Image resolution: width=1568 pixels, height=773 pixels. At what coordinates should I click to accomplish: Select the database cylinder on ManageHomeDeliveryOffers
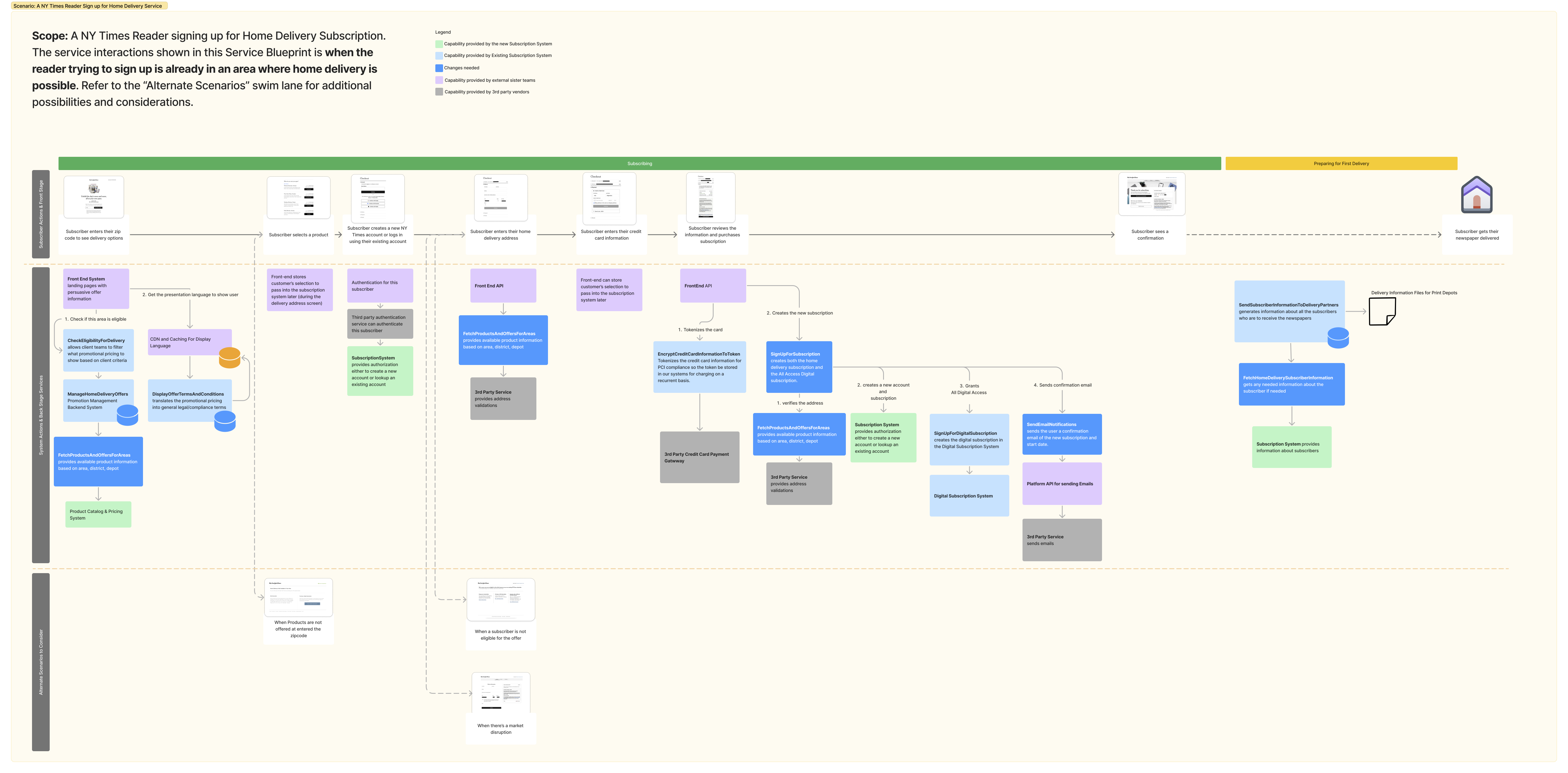(x=127, y=415)
